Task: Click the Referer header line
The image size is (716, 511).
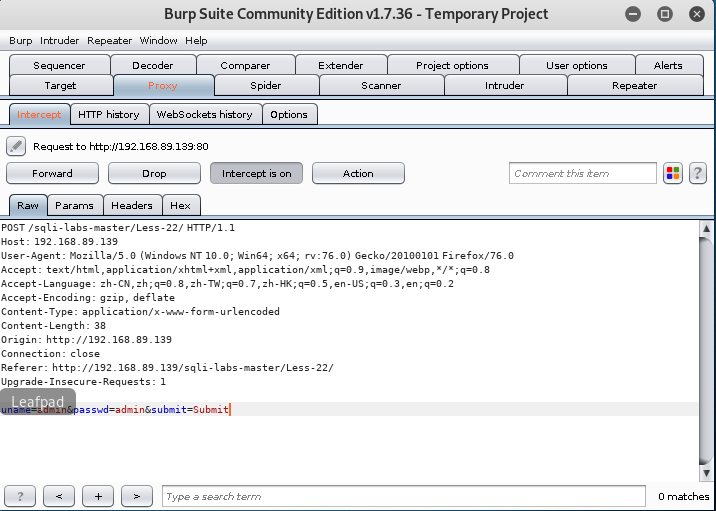Action: [x=167, y=368]
